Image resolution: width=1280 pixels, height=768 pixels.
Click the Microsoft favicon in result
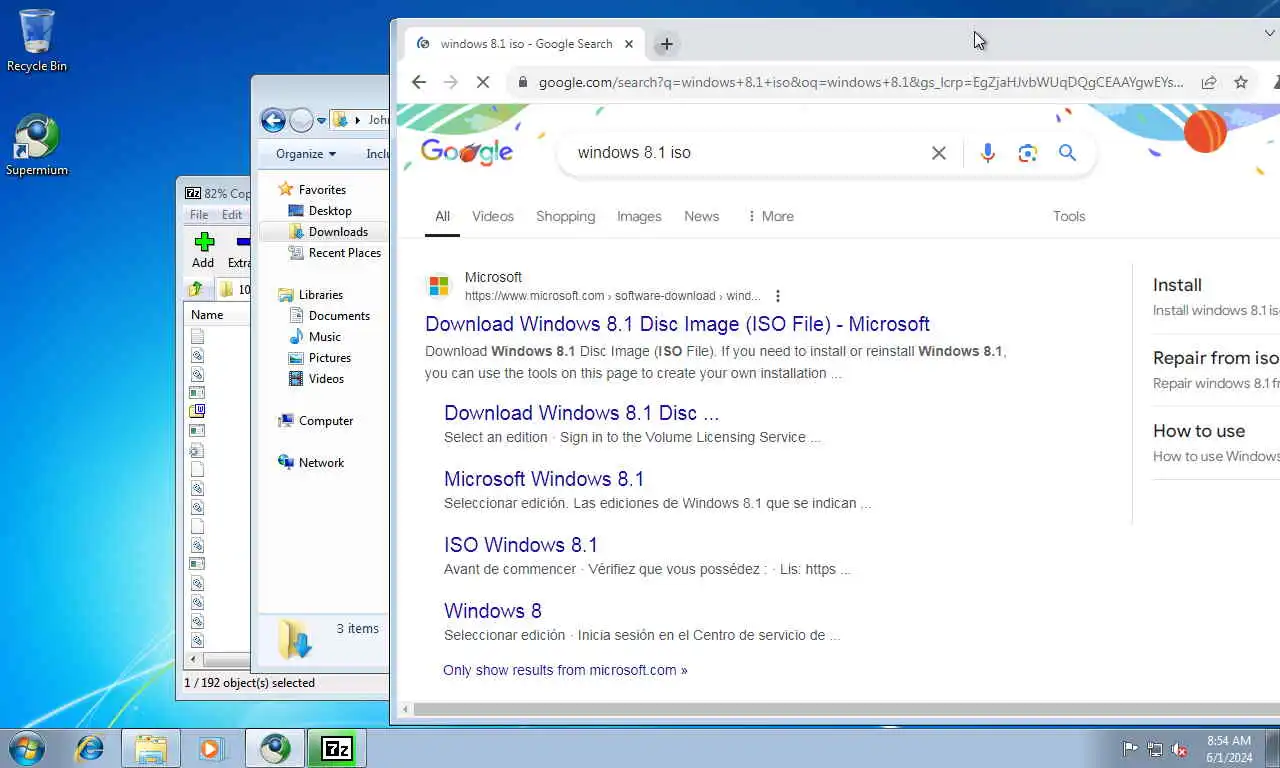pos(439,286)
